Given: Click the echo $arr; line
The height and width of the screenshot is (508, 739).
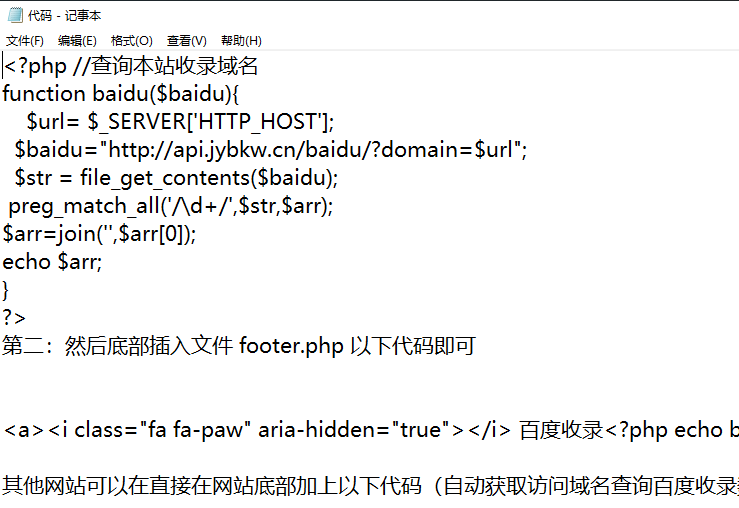Looking at the screenshot, I should coord(52,262).
